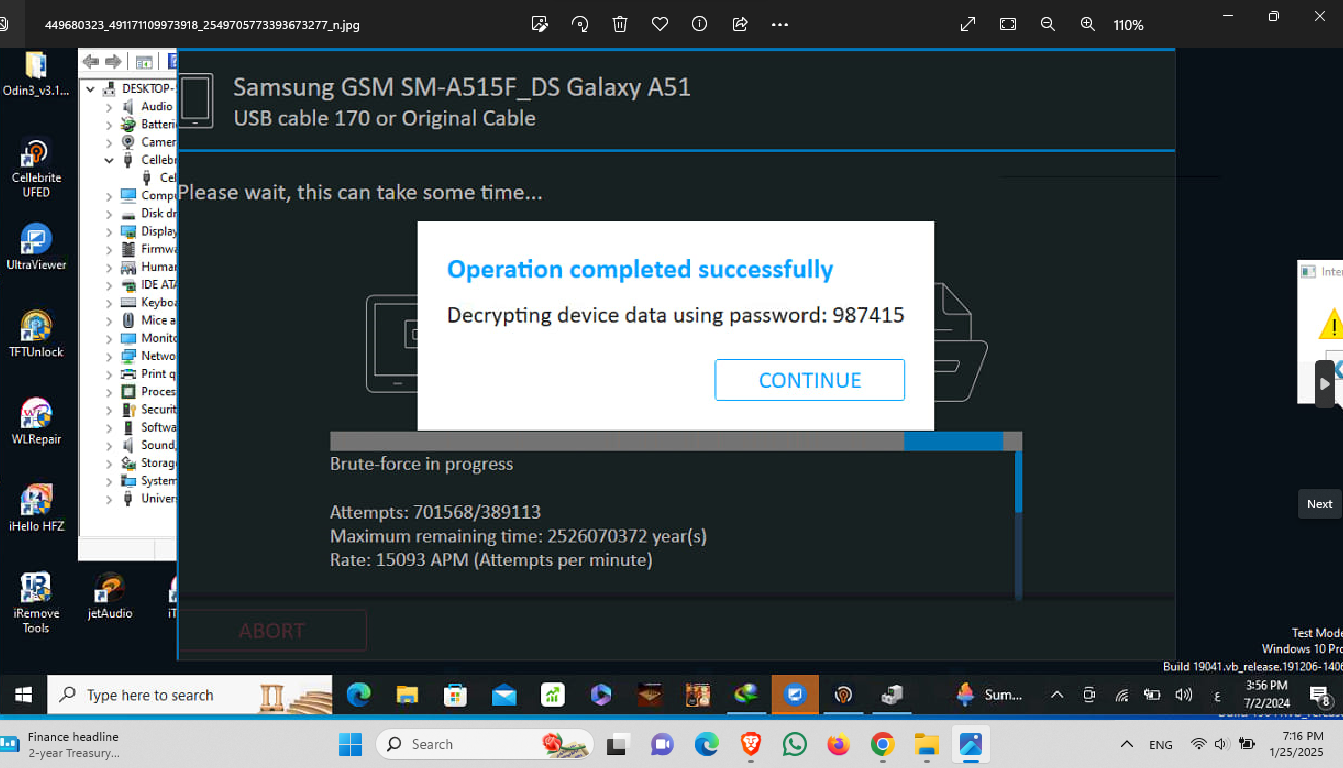The image size is (1343, 768).
Task: Open the Edit image tool in Photos
Action: pos(540,24)
